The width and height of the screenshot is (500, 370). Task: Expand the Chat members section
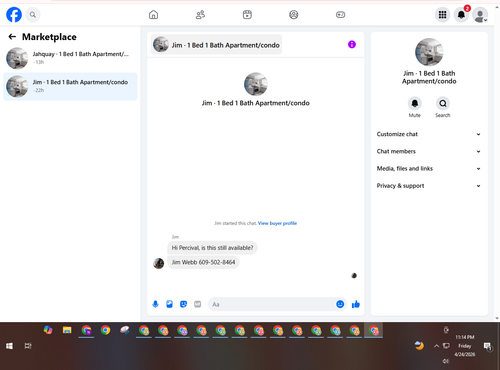(429, 151)
